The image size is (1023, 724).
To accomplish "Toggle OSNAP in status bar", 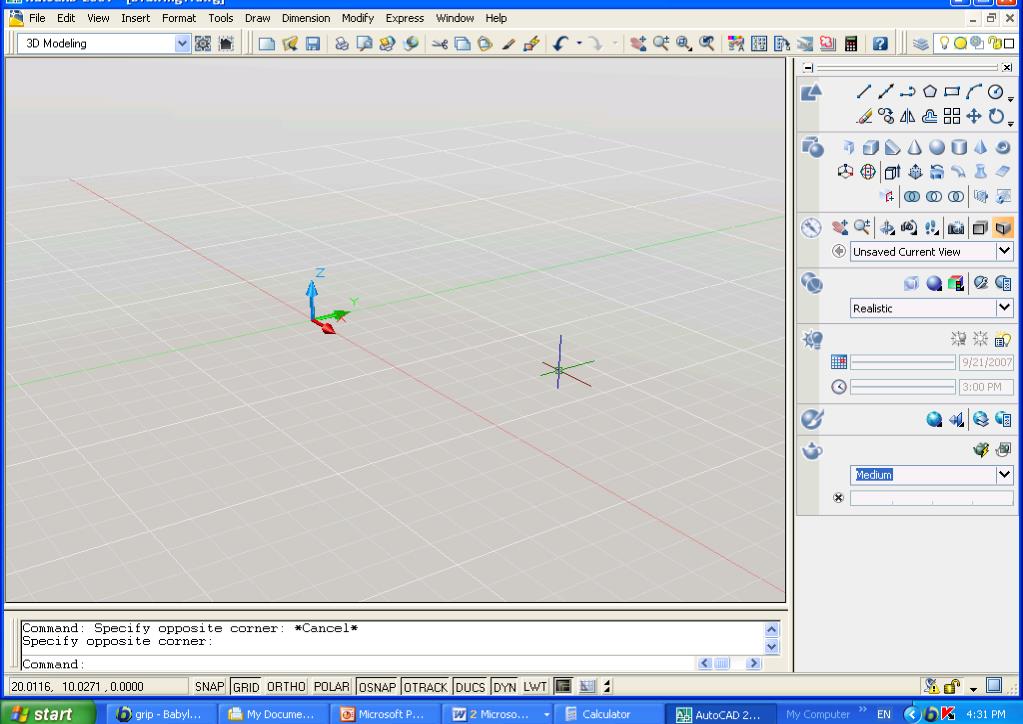I will 377,687.
